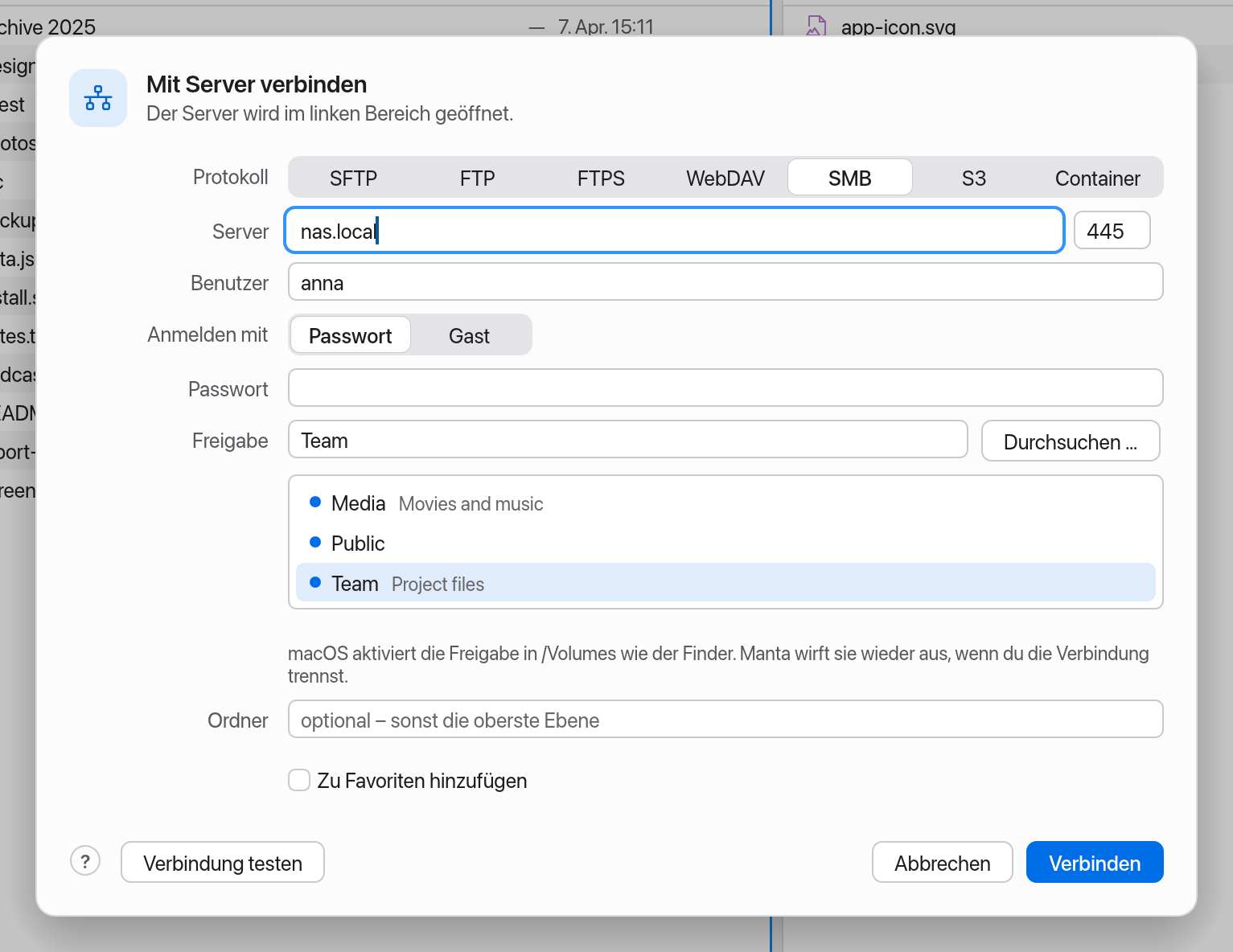Select the SFTP protocol tab

(353, 178)
